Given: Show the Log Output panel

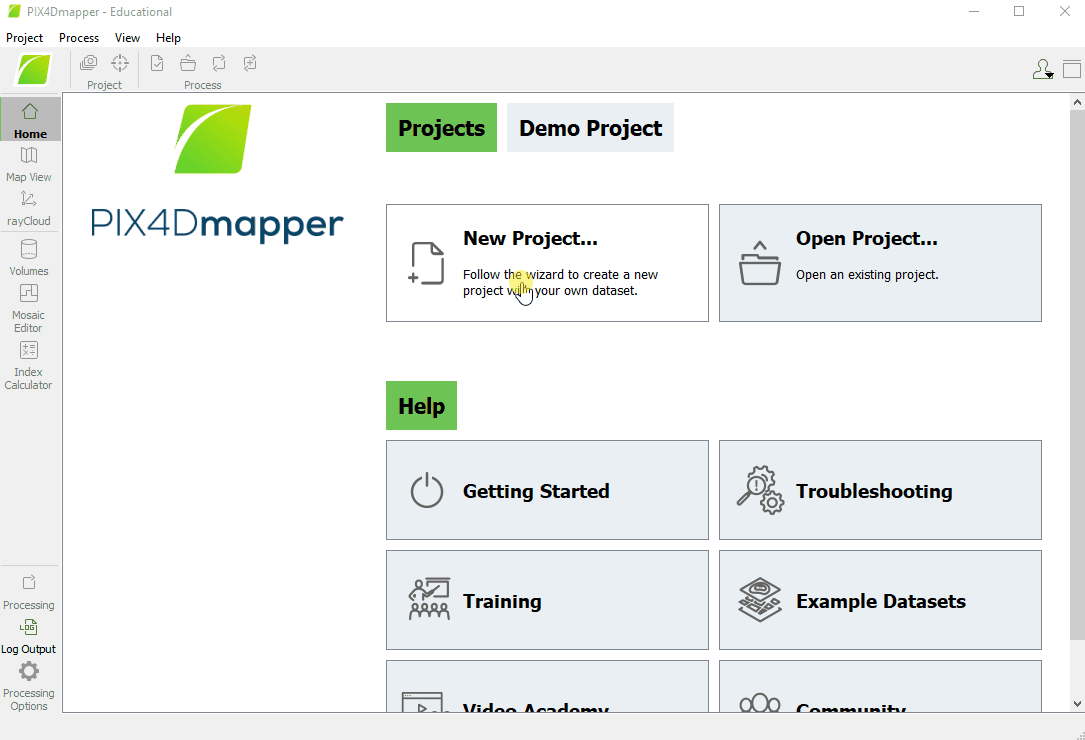Looking at the screenshot, I should tap(28, 636).
